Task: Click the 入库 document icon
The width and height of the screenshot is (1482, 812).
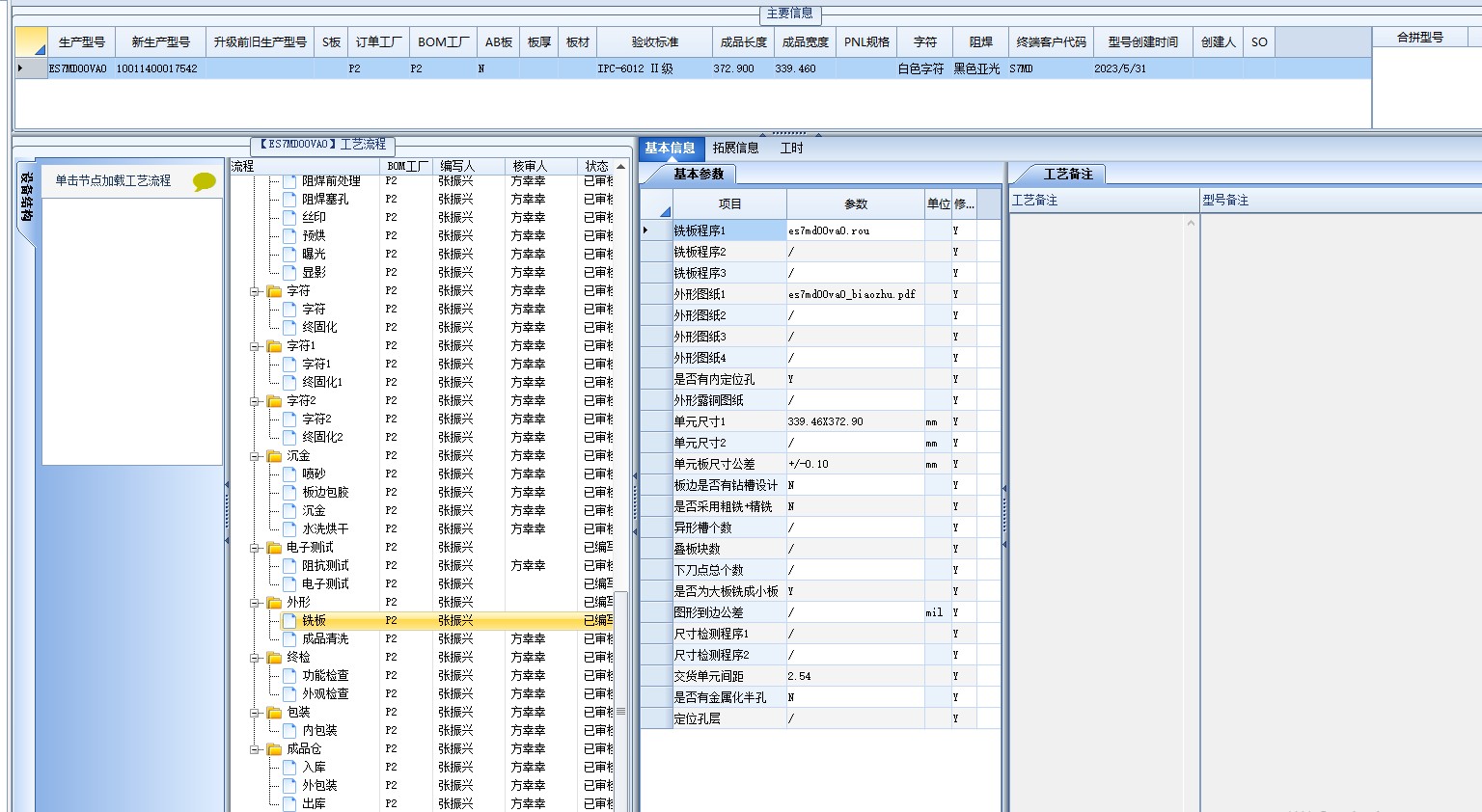Action: [289, 768]
